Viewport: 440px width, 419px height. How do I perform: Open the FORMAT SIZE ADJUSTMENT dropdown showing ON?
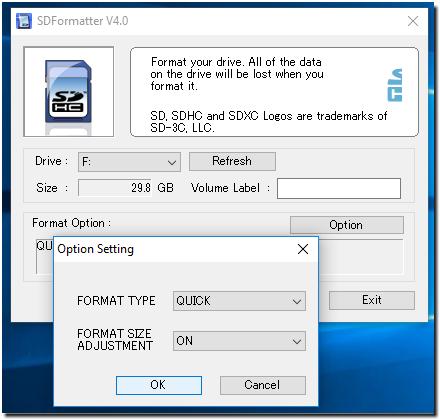click(239, 341)
